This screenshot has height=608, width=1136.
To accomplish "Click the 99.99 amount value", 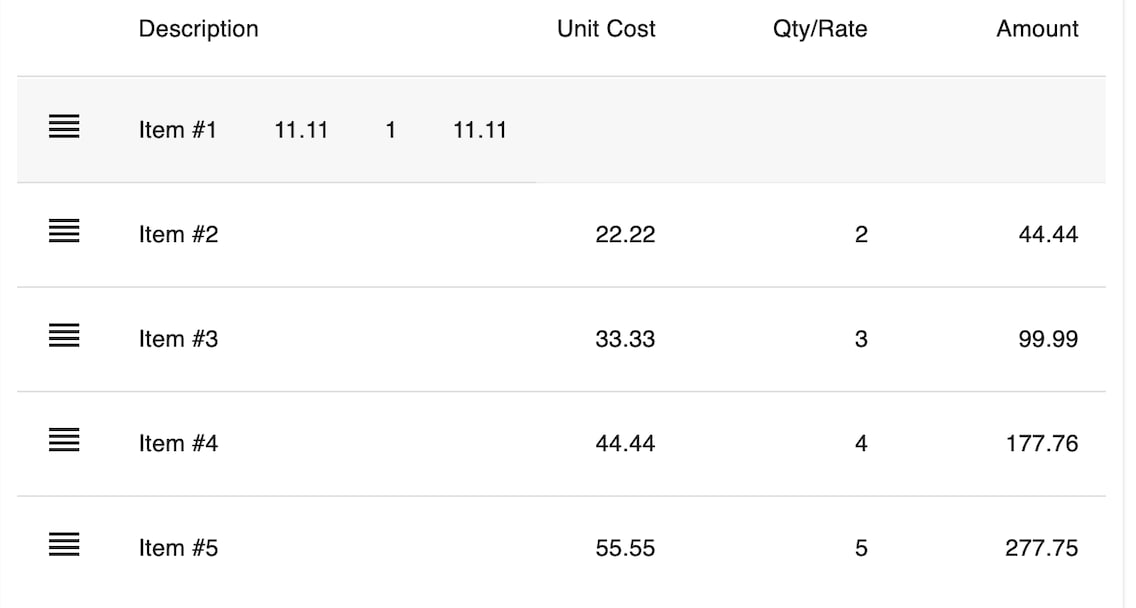I will coord(1048,339).
